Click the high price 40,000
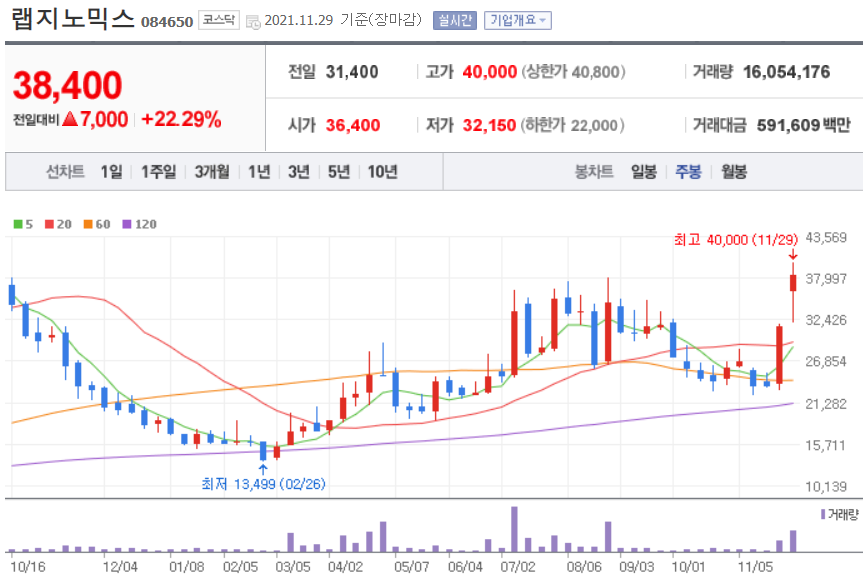This screenshot has width=863, height=577. click(x=490, y=72)
